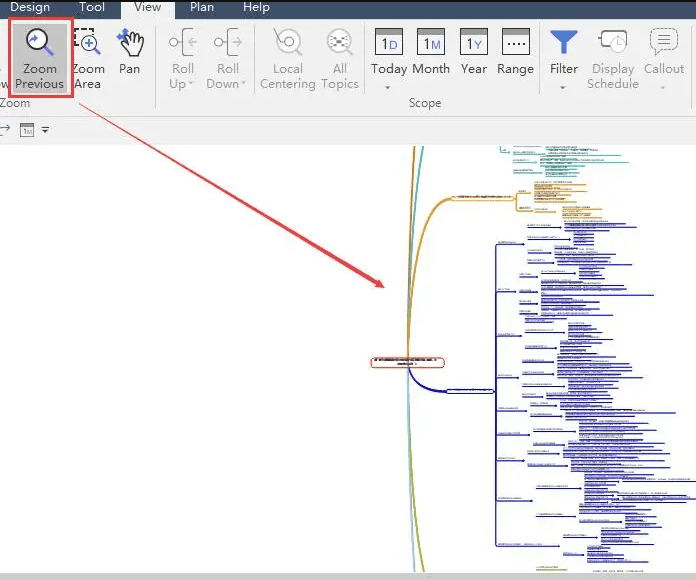Open the Range scope option

515,52
